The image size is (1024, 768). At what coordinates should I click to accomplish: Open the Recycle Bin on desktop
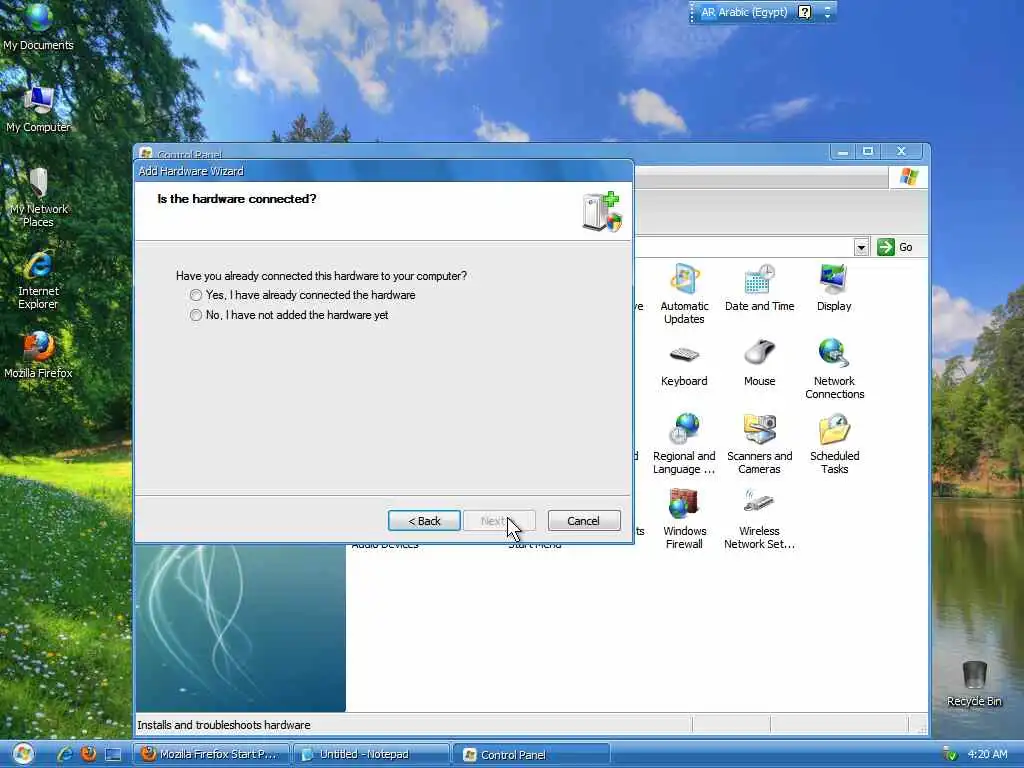point(974,684)
